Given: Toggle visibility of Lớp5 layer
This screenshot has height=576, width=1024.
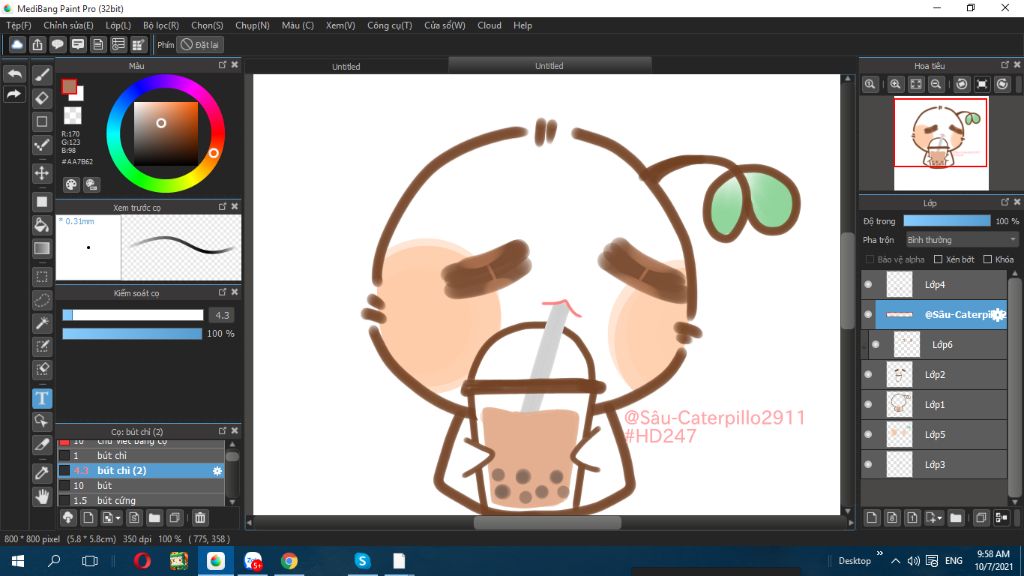Looking at the screenshot, I should pos(868,434).
